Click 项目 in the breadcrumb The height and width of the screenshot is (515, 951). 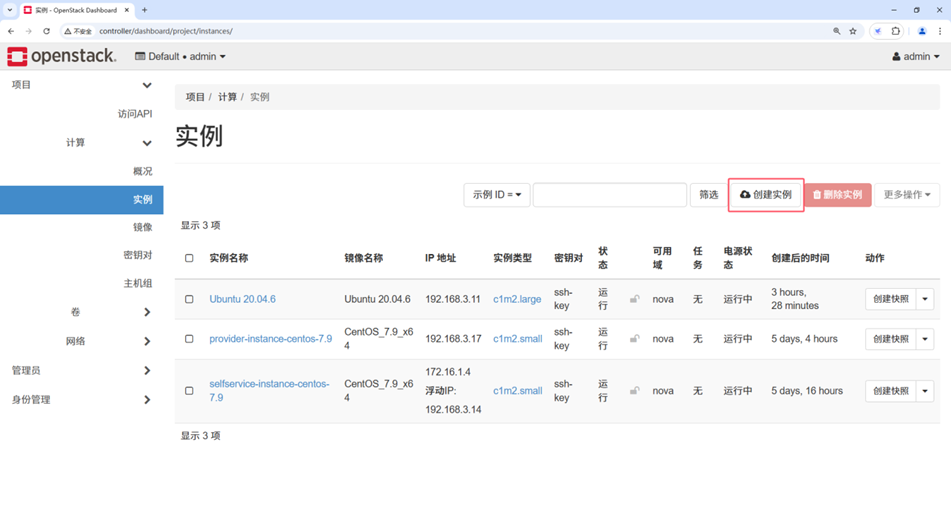195,97
